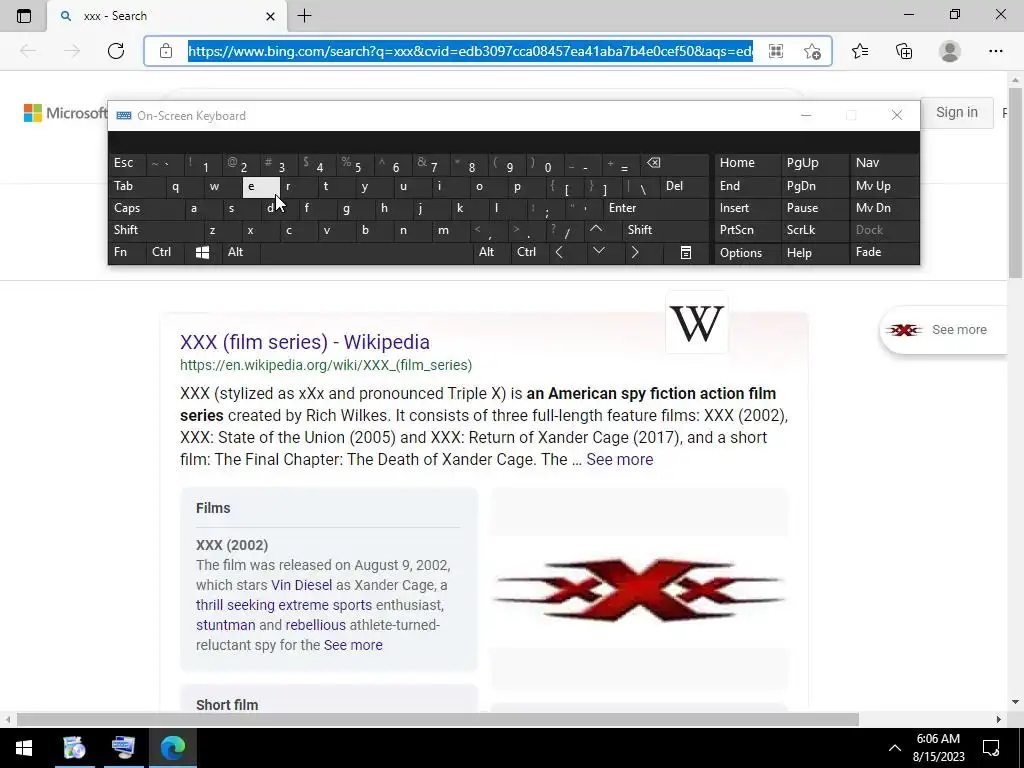Viewport: 1024px width, 768px height.
Task: Click the Help key
Action: click(814, 253)
